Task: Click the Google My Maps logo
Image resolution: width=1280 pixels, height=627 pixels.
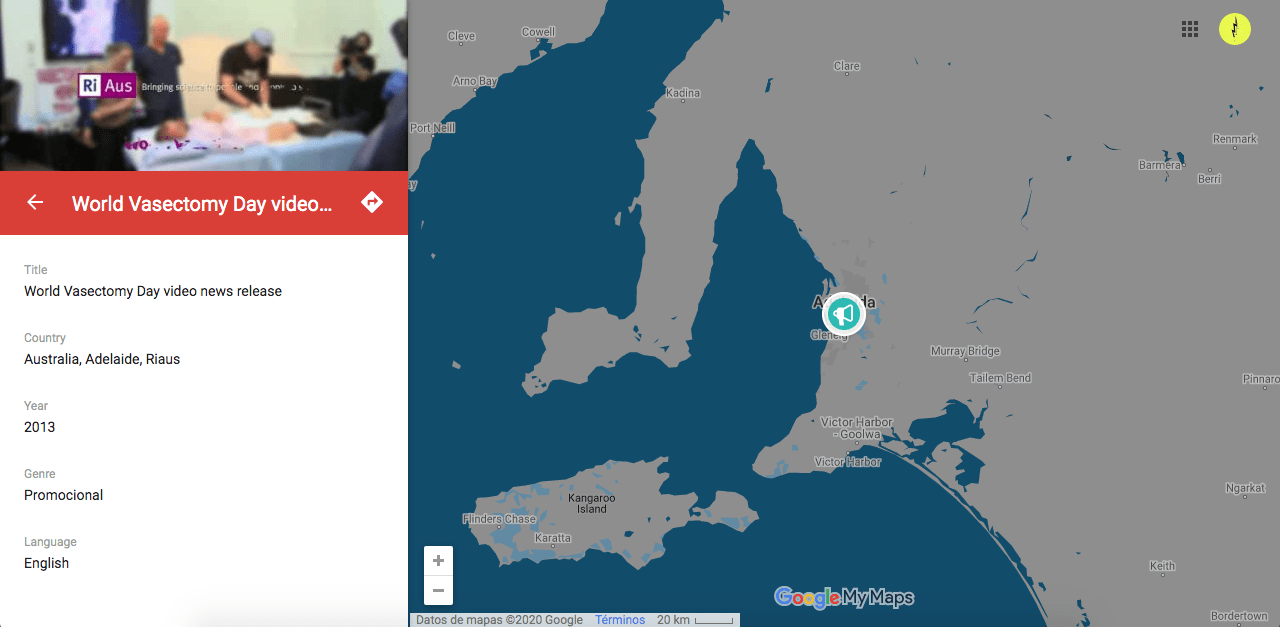Action: pyautogui.click(x=844, y=598)
